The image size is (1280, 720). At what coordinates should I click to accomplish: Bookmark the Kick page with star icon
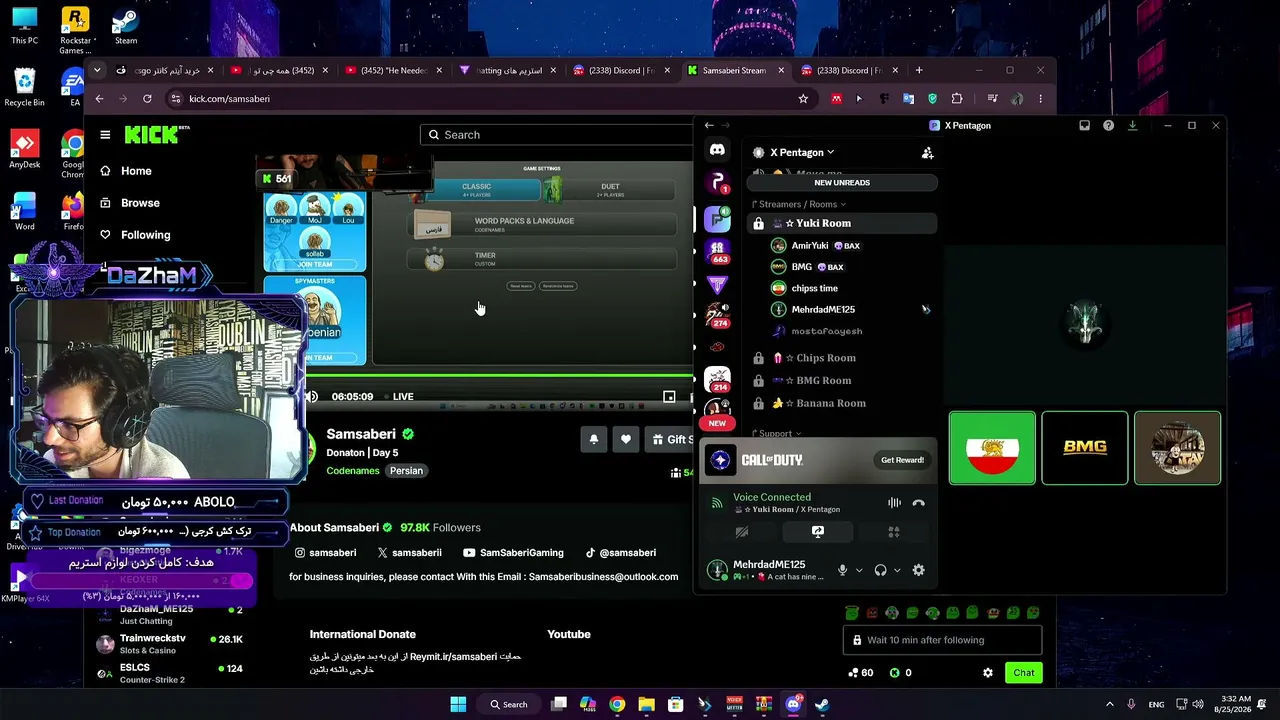tap(803, 99)
